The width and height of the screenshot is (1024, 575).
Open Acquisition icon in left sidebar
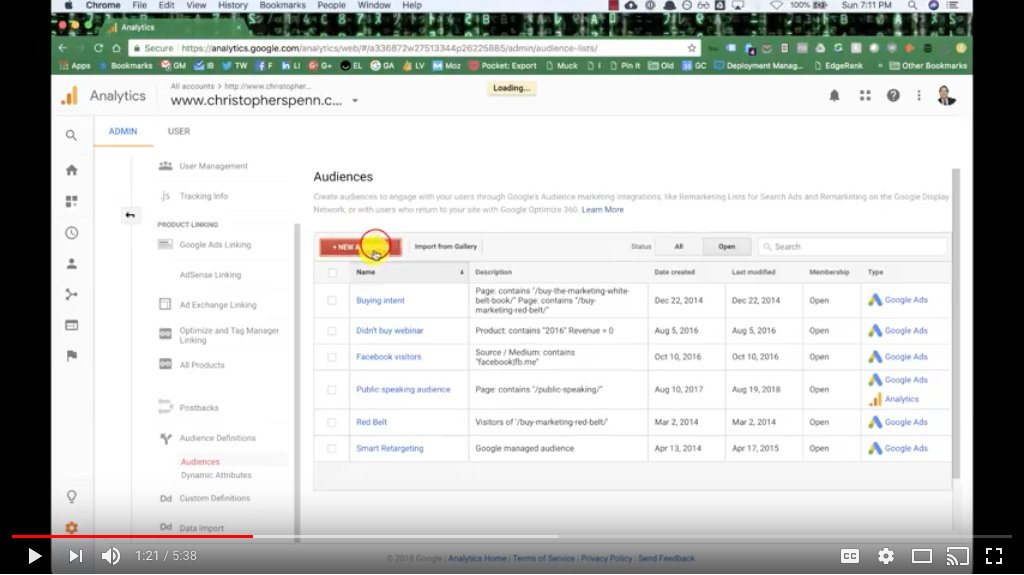point(72,295)
